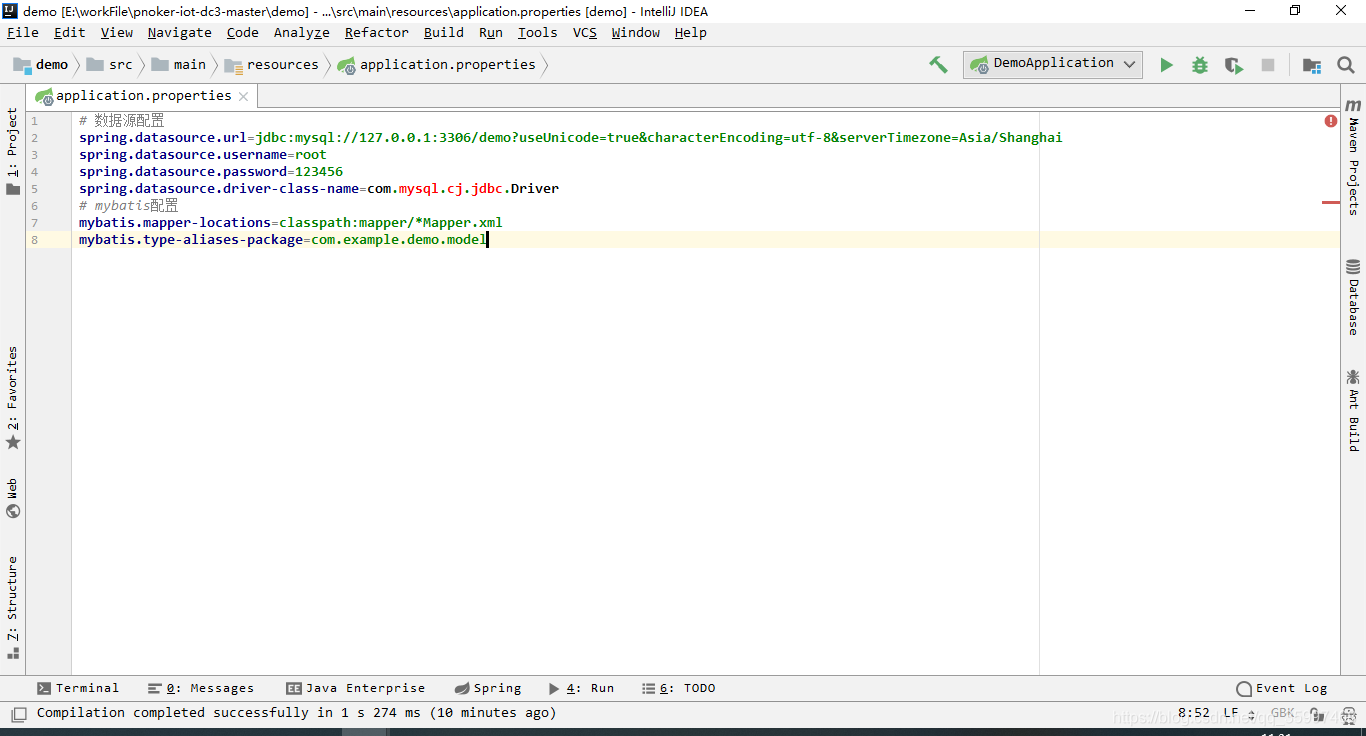
Task: Run DemoApplication with the green Run arrow
Action: click(x=1166, y=64)
